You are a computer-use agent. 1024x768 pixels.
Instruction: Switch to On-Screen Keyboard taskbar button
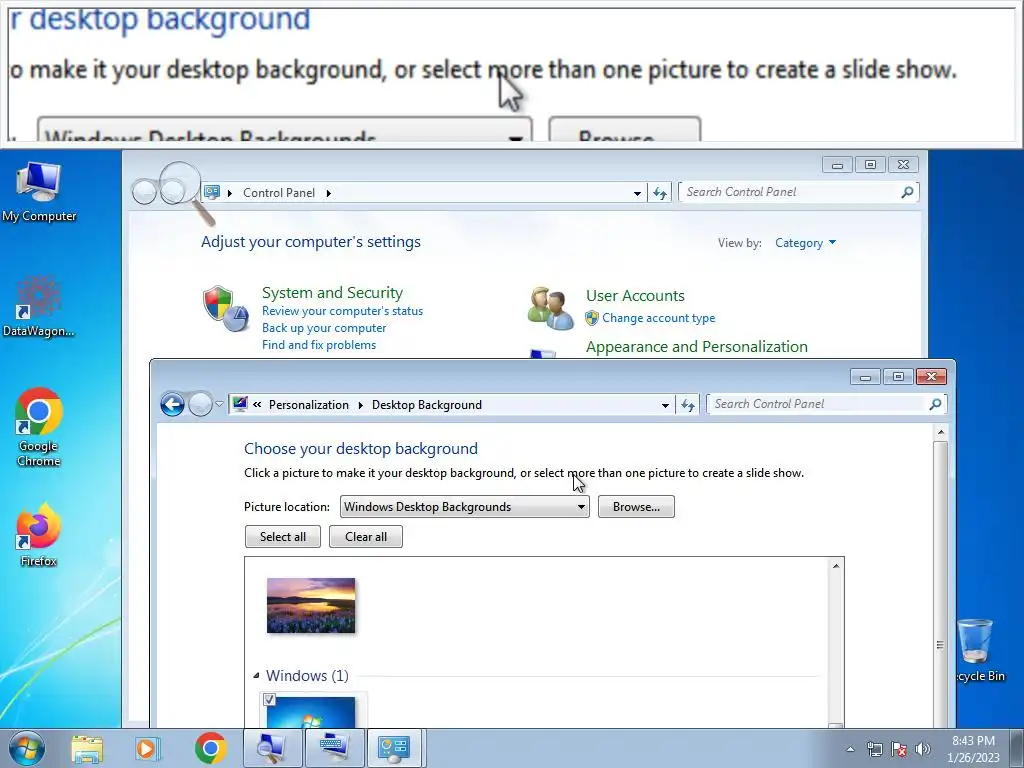(x=334, y=748)
